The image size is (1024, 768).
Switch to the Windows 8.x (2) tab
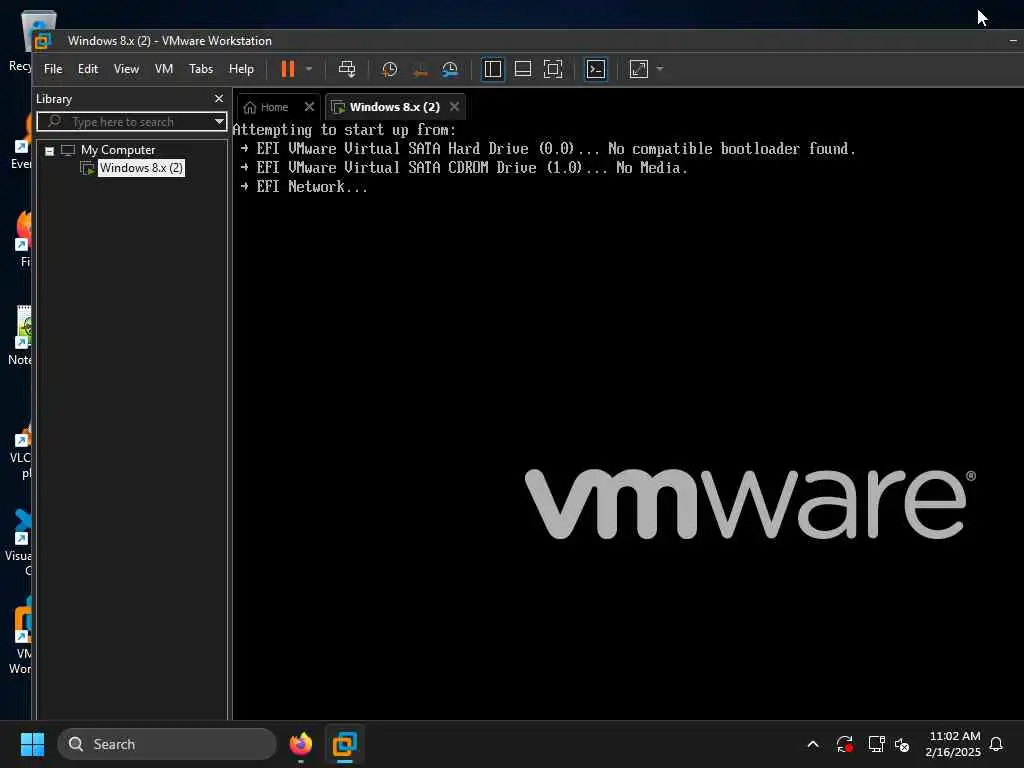(394, 107)
